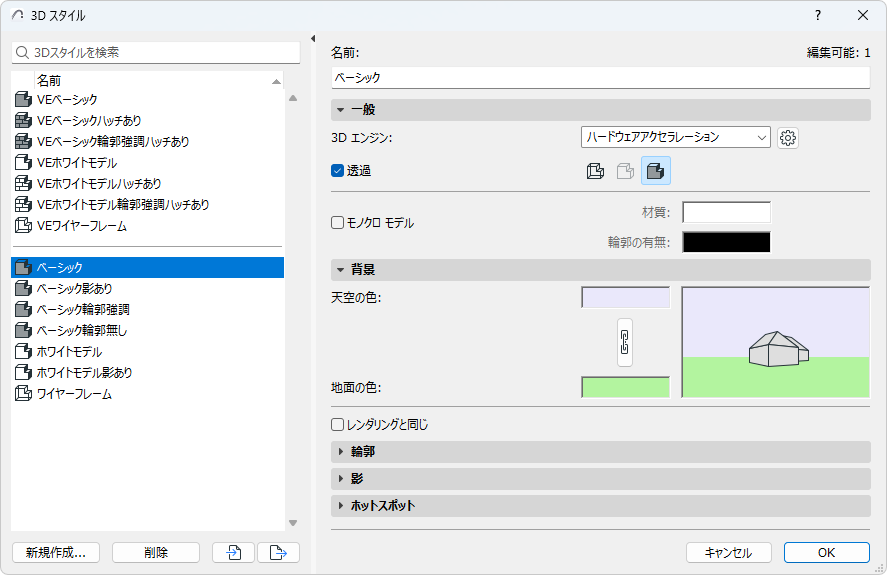Uncheck the 透過 checkbox
This screenshot has width=887, height=575.
pyautogui.click(x=338, y=171)
